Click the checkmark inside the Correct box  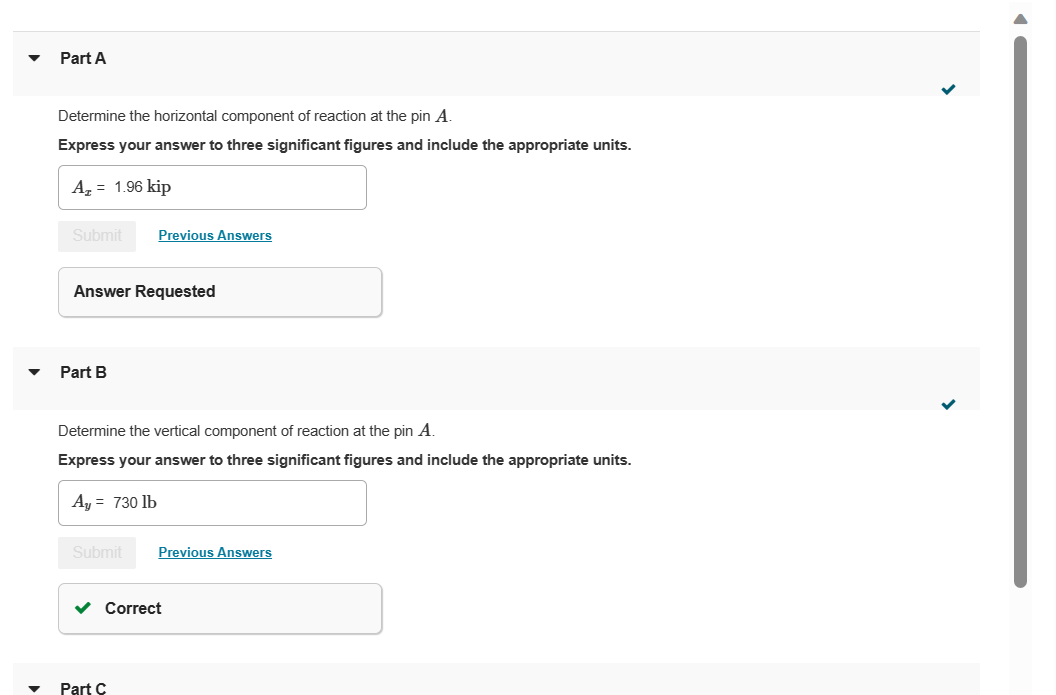[x=83, y=608]
